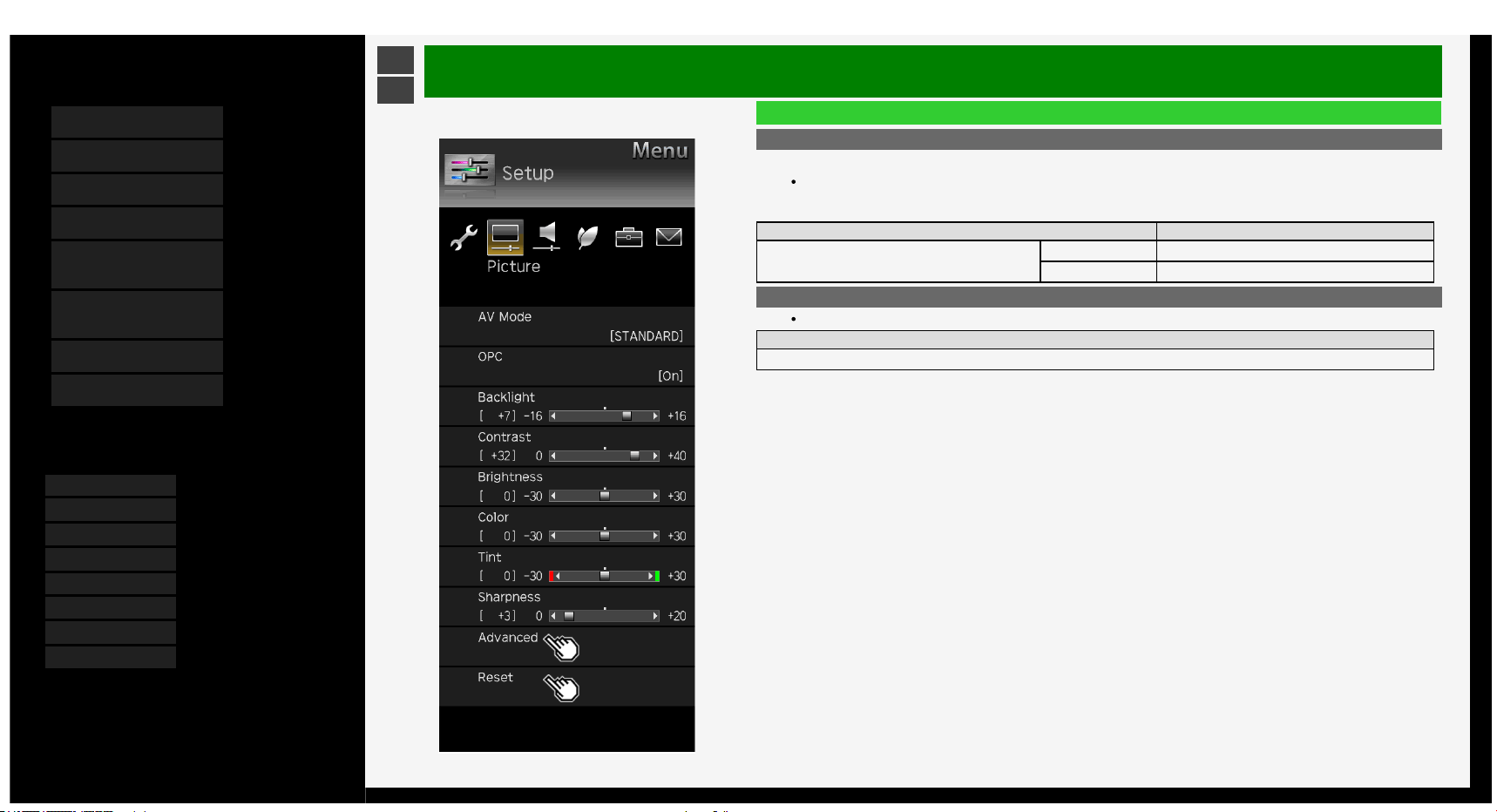The image size is (1497, 812).
Task: Click the Picture label under icons
Action: (513, 267)
